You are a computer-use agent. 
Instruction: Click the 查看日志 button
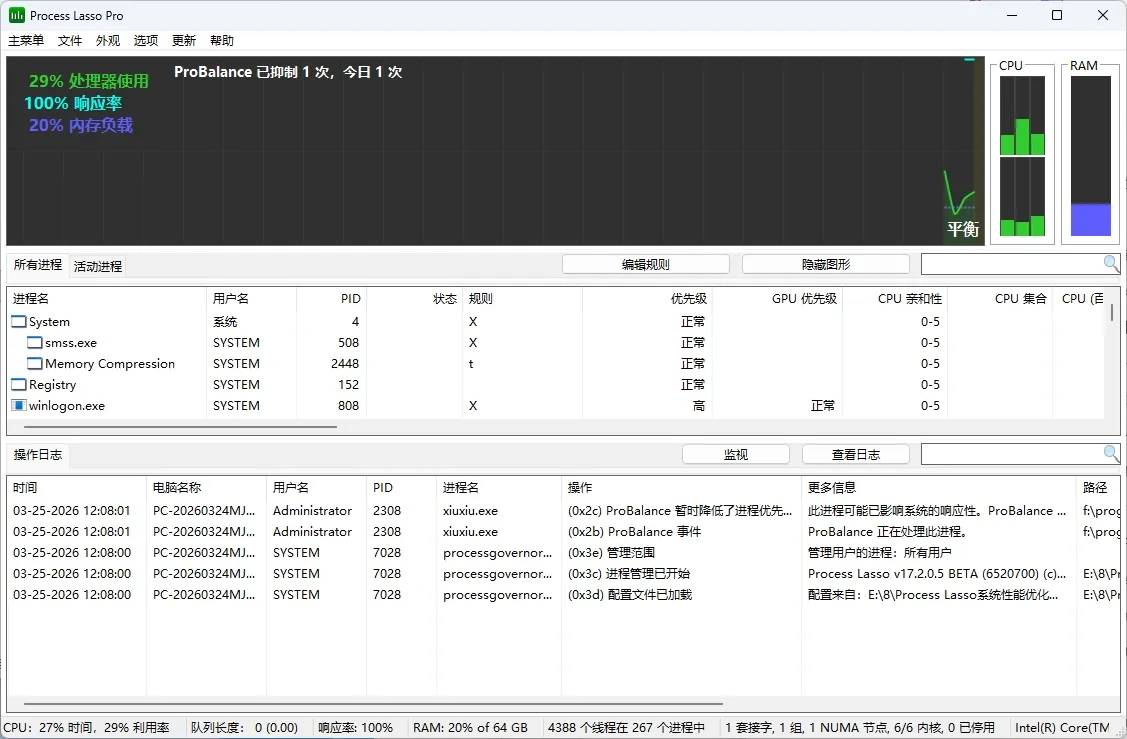855,453
